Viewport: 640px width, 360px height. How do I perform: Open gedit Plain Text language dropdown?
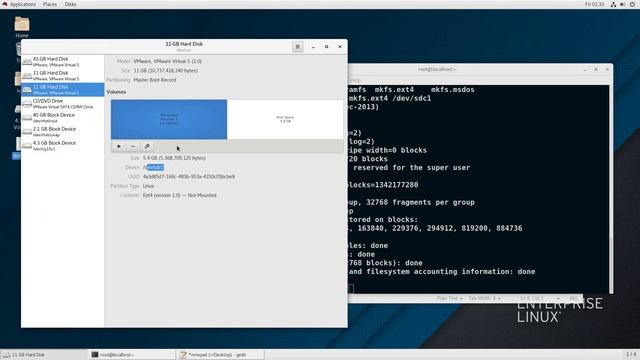[x=449, y=298]
